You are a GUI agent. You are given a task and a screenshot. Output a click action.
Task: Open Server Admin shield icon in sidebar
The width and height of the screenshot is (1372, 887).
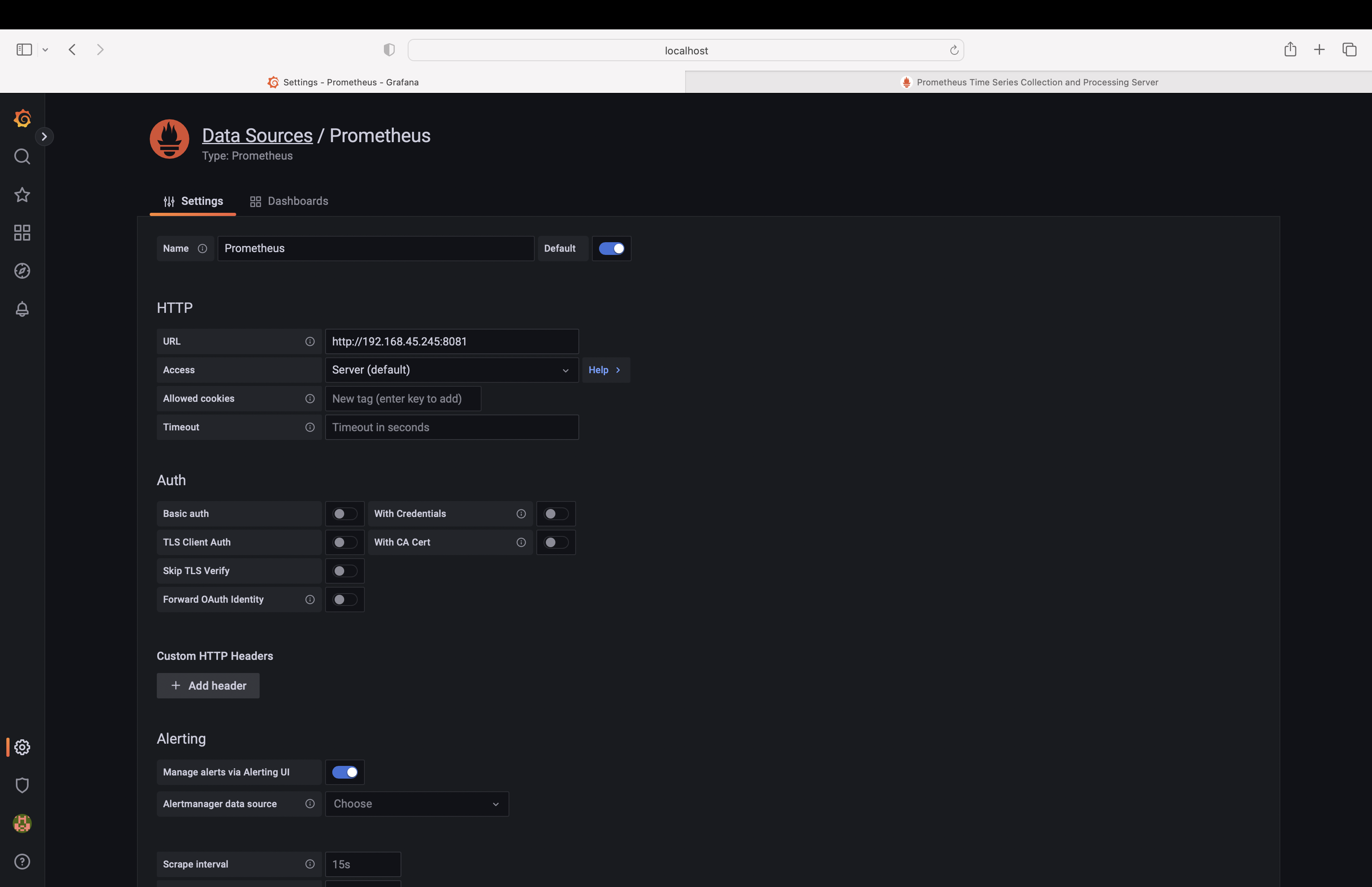[x=22, y=785]
